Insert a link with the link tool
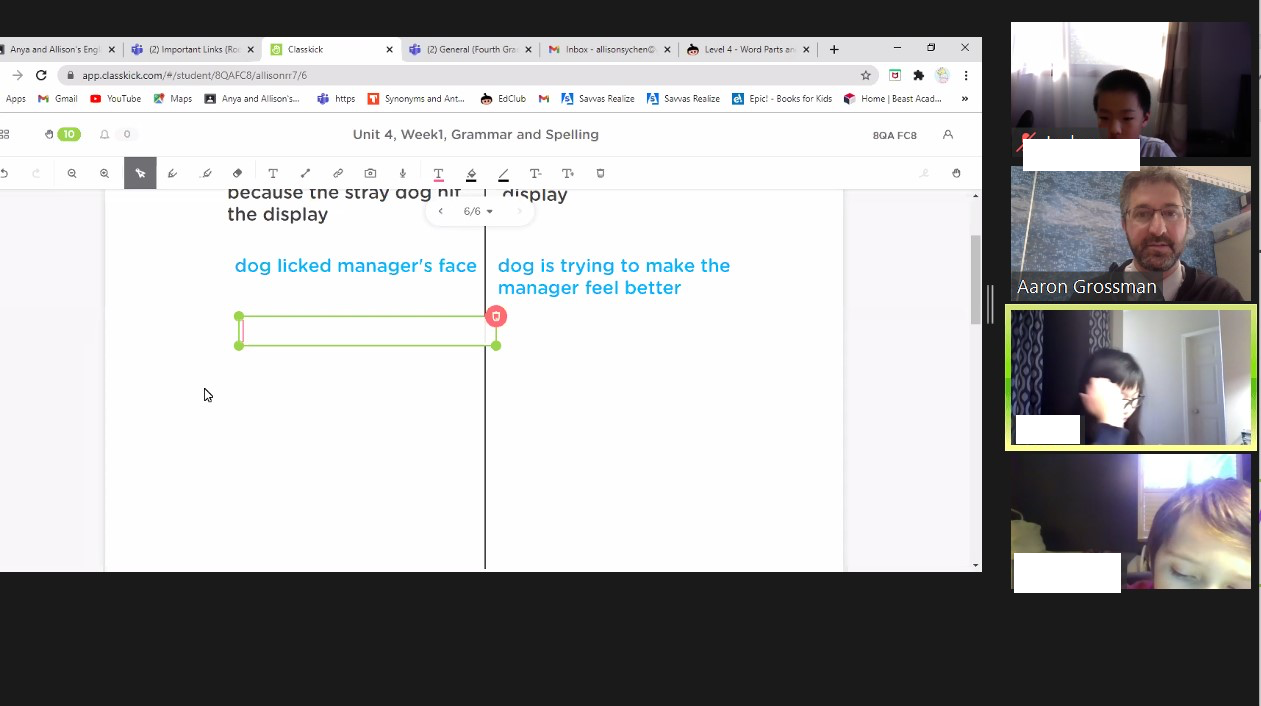This screenshot has width=1261, height=706. (338, 173)
